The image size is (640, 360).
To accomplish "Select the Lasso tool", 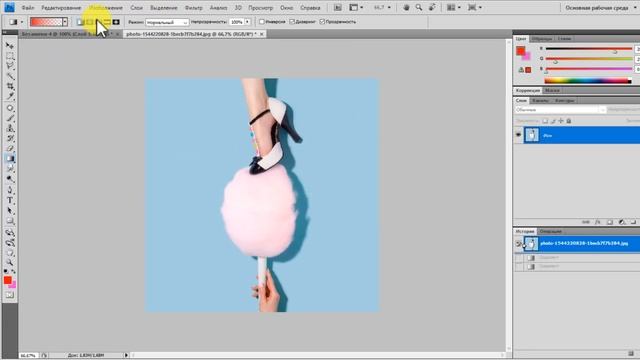I will 10,66.
